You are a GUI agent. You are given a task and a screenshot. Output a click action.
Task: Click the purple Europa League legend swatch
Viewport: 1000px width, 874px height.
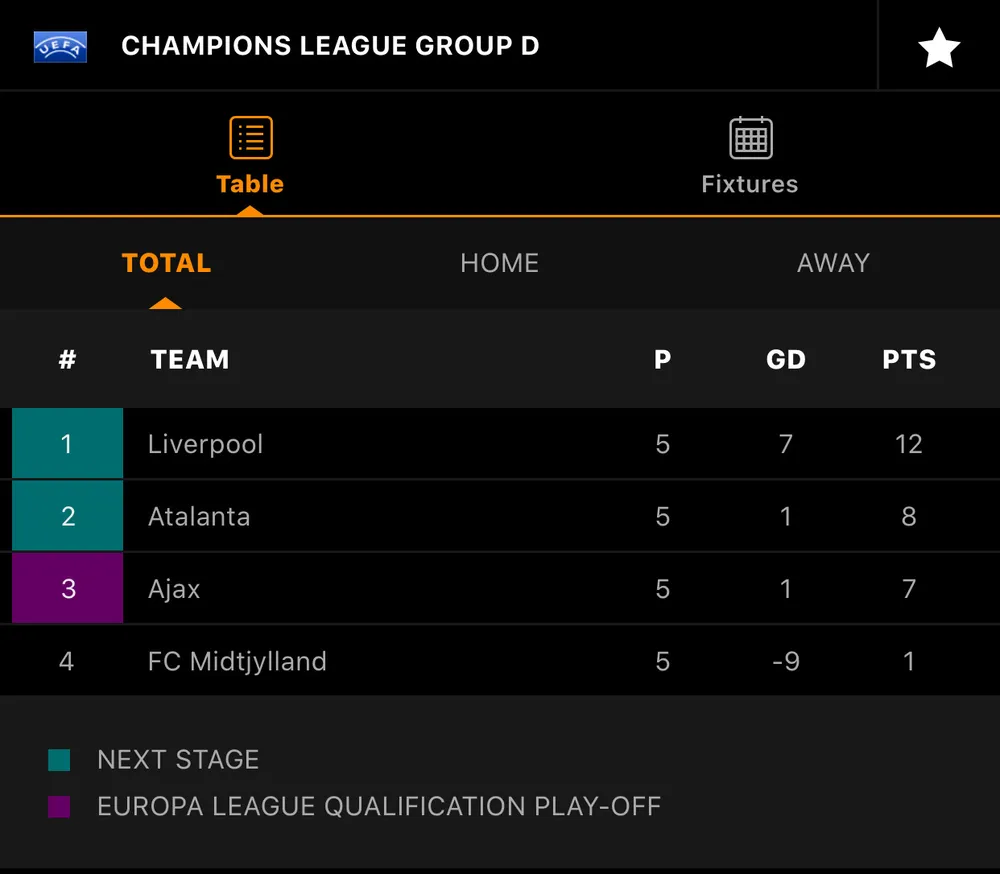(x=59, y=807)
